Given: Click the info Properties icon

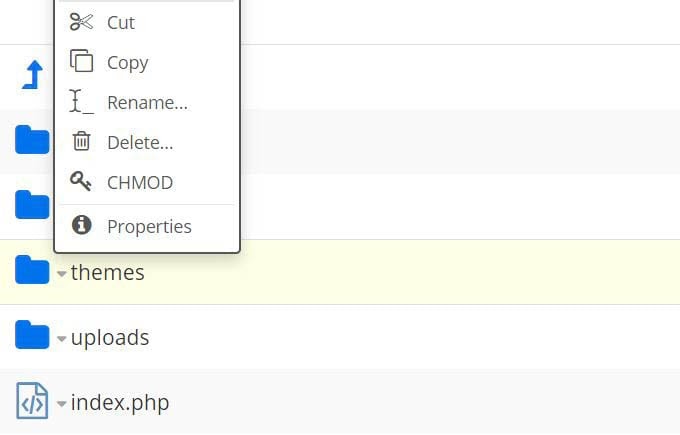Looking at the screenshot, I should coord(81,226).
